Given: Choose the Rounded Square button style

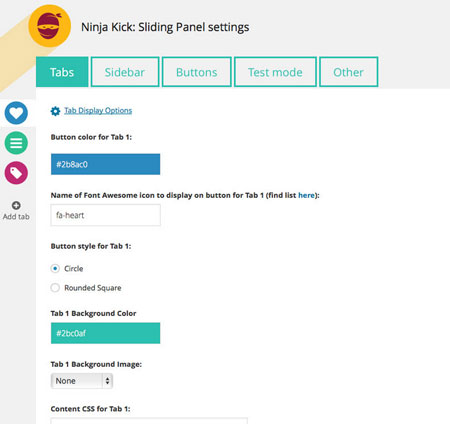Looking at the screenshot, I should tap(55, 288).
